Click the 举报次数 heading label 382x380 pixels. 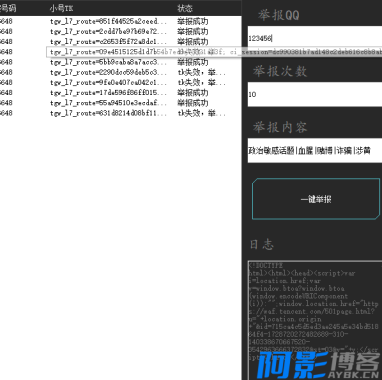tap(279, 71)
